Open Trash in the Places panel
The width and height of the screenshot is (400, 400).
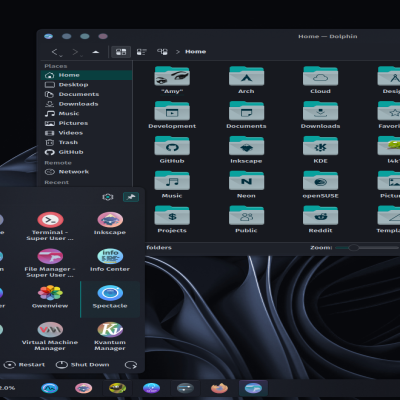86,142
